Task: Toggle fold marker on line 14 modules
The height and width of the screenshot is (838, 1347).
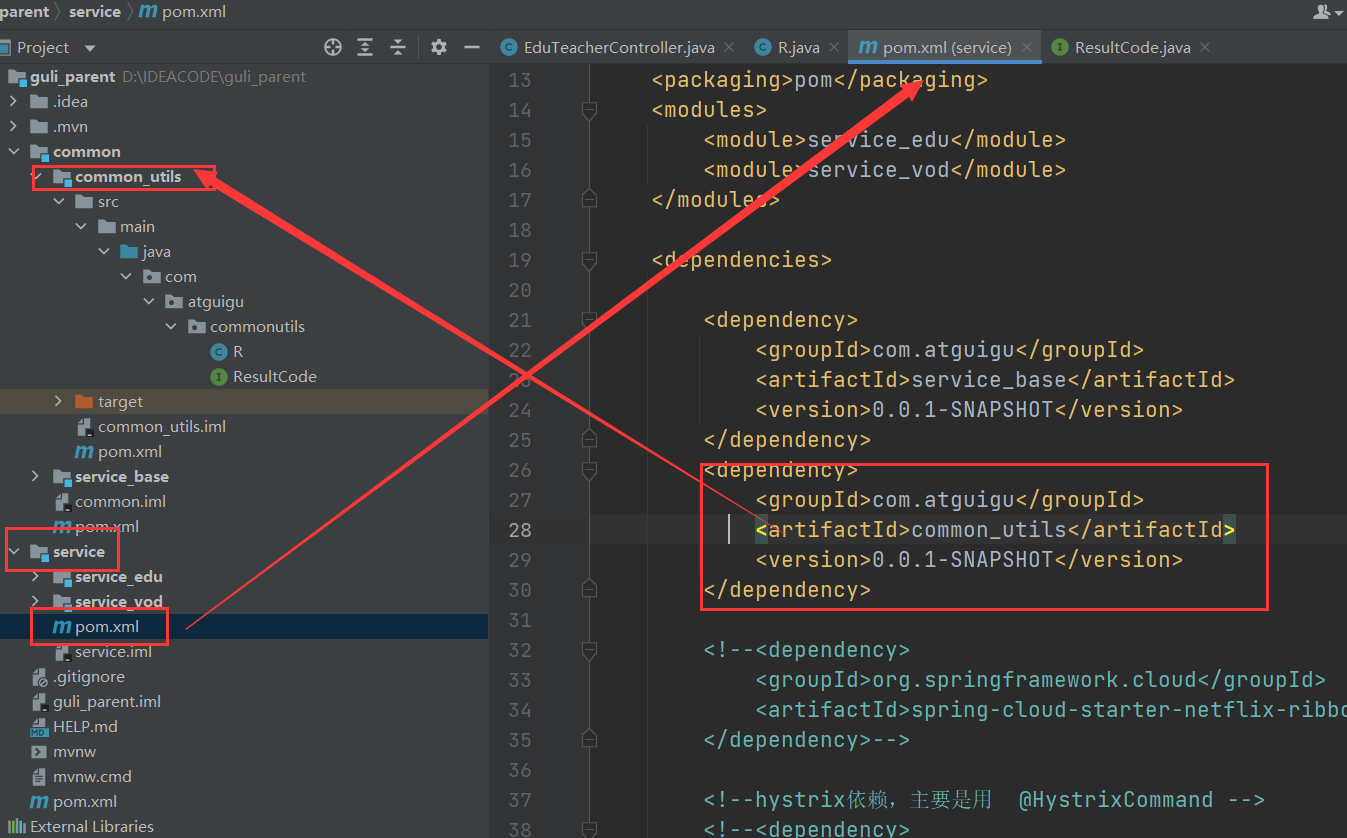Action: 589,110
